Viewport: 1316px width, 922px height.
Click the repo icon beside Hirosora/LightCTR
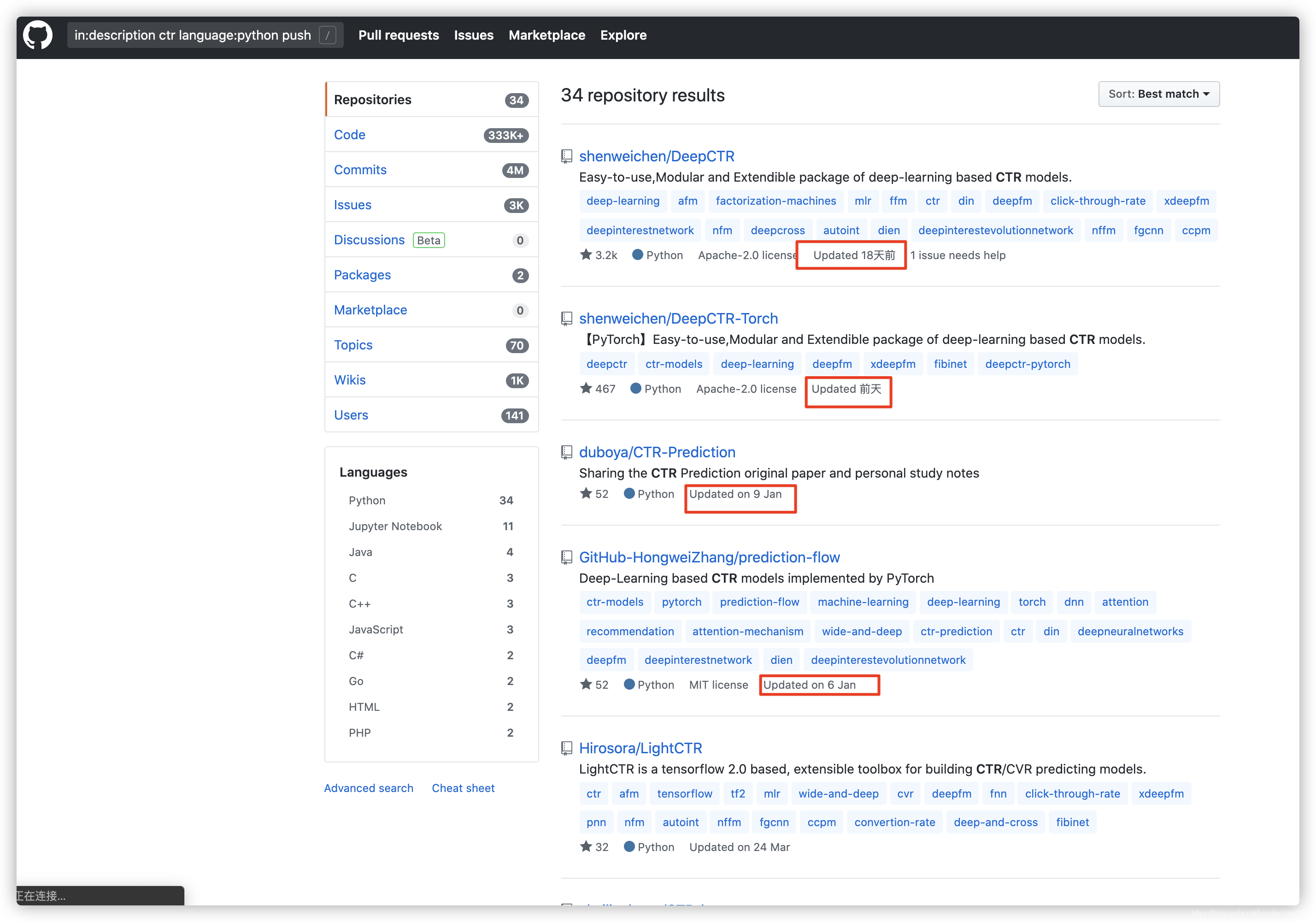click(566, 748)
